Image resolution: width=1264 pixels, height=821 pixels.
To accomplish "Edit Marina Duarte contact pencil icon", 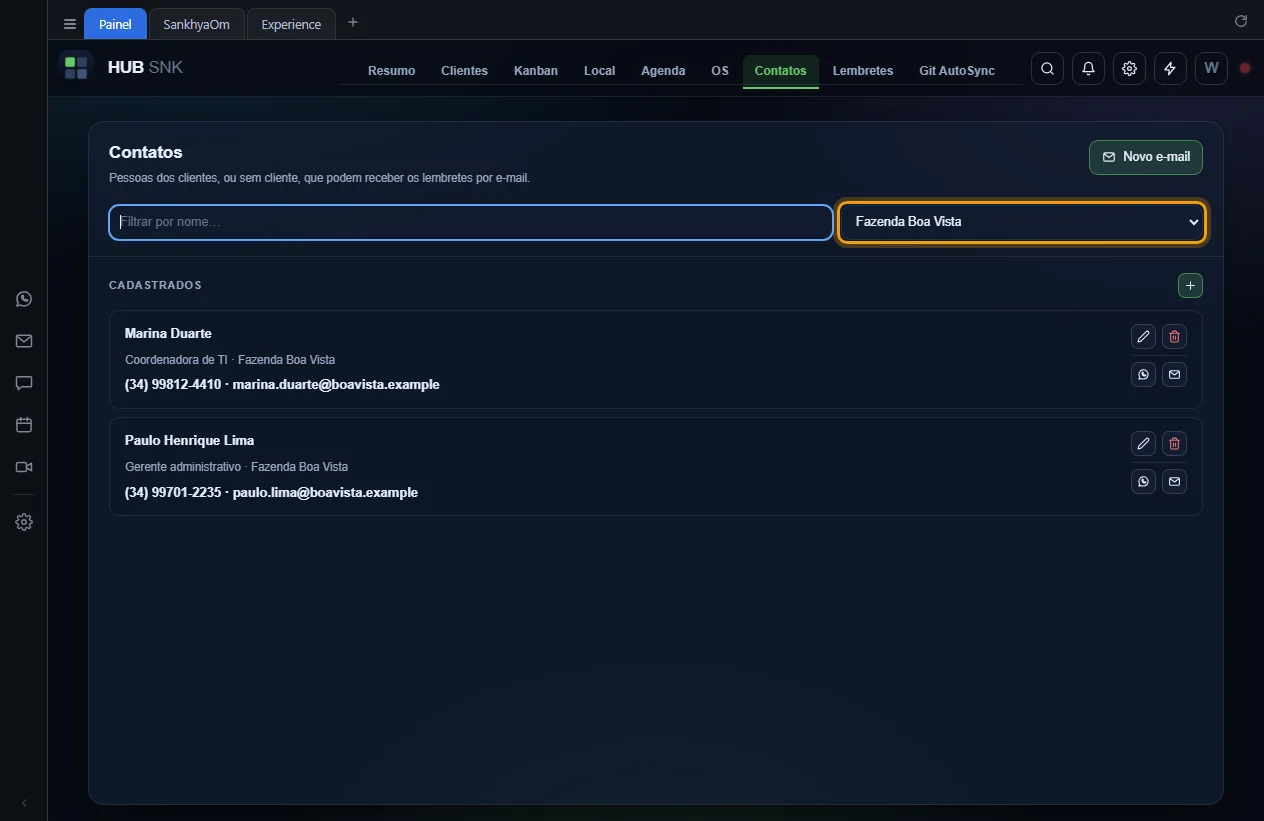I will click(x=1143, y=336).
